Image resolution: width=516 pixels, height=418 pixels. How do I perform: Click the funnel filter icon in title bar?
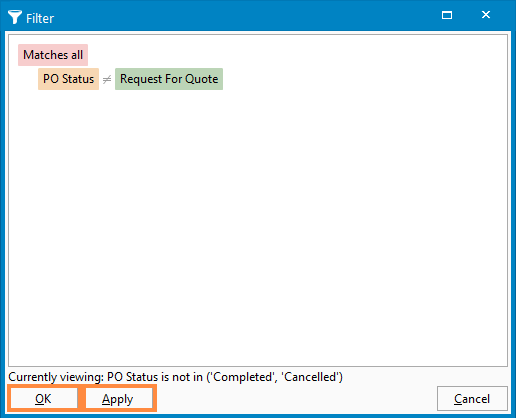15,17
